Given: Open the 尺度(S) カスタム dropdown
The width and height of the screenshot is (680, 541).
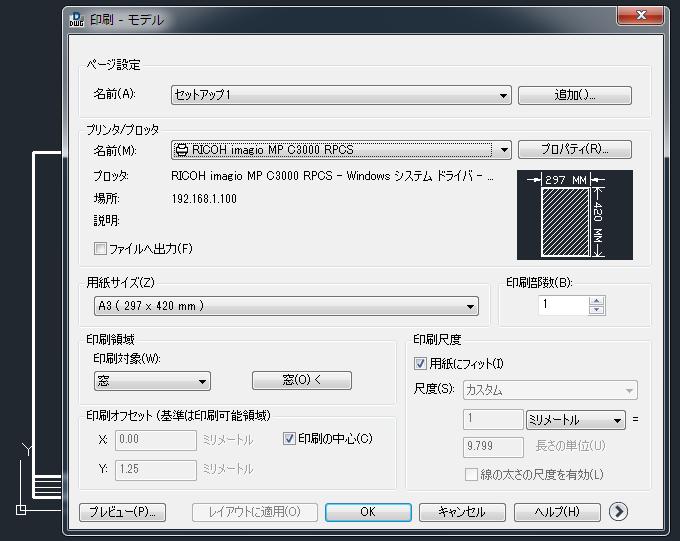Looking at the screenshot, I should [550, 390].
